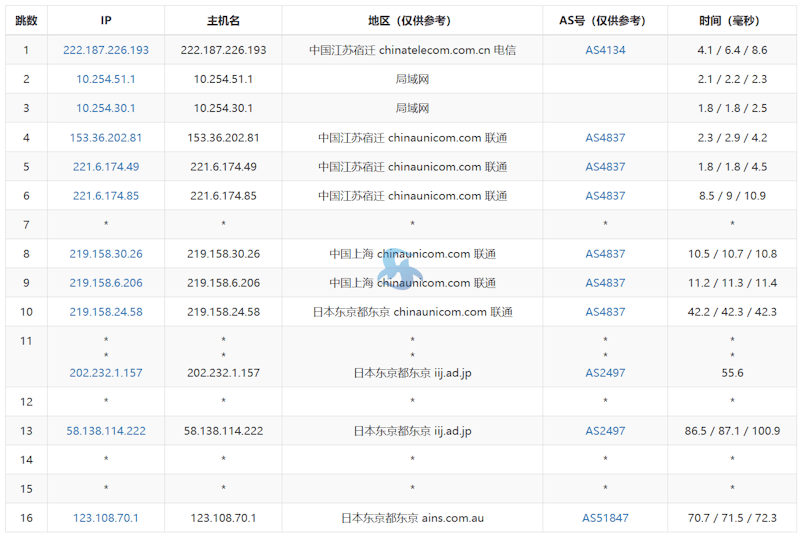800x537 pixels.
Task: Select hostname cell 222.187.226.193
Action: point(223,50)
